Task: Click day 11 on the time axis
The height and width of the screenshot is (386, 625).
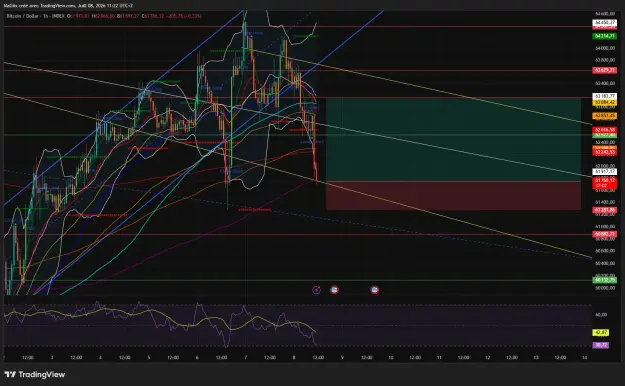Action: point(439,358)
